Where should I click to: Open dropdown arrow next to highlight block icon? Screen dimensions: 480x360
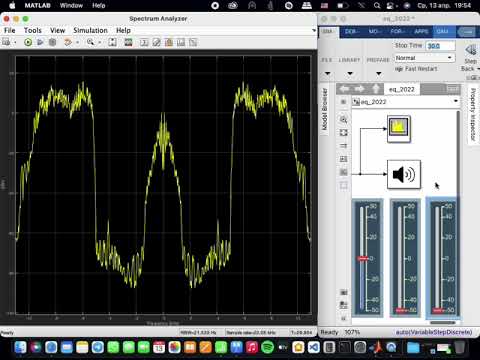tap(77, 43)
